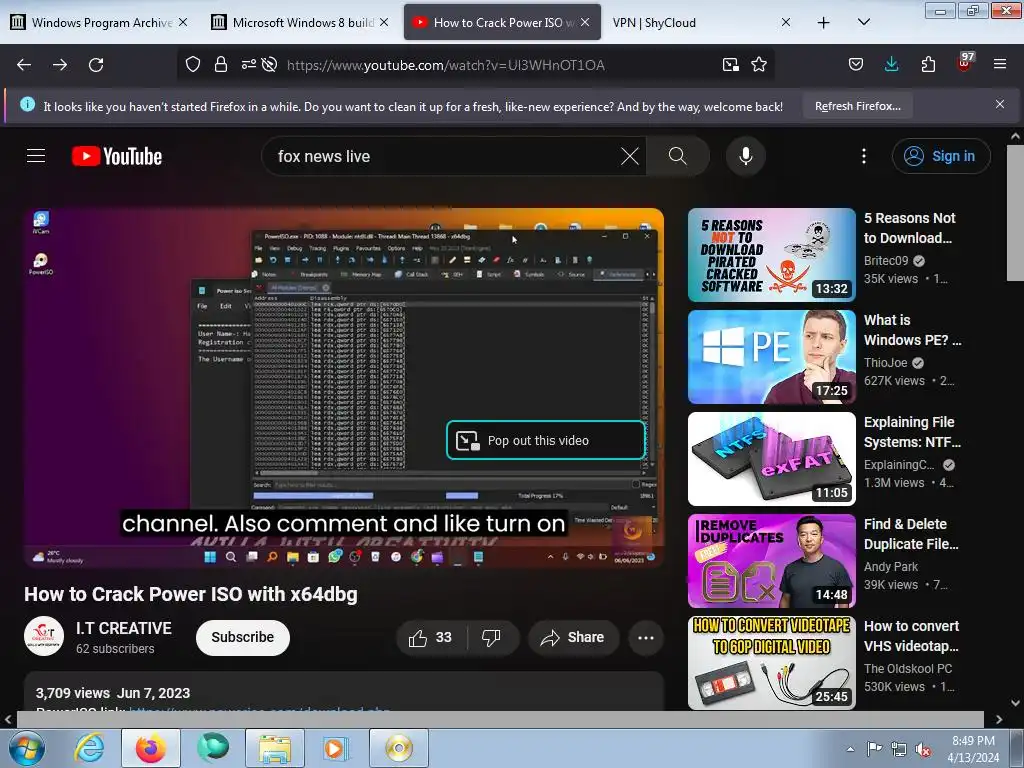The height and width of the screenshot is (768, 1024).
Task: Pop out this video toggle
Action: pos(546,440)
